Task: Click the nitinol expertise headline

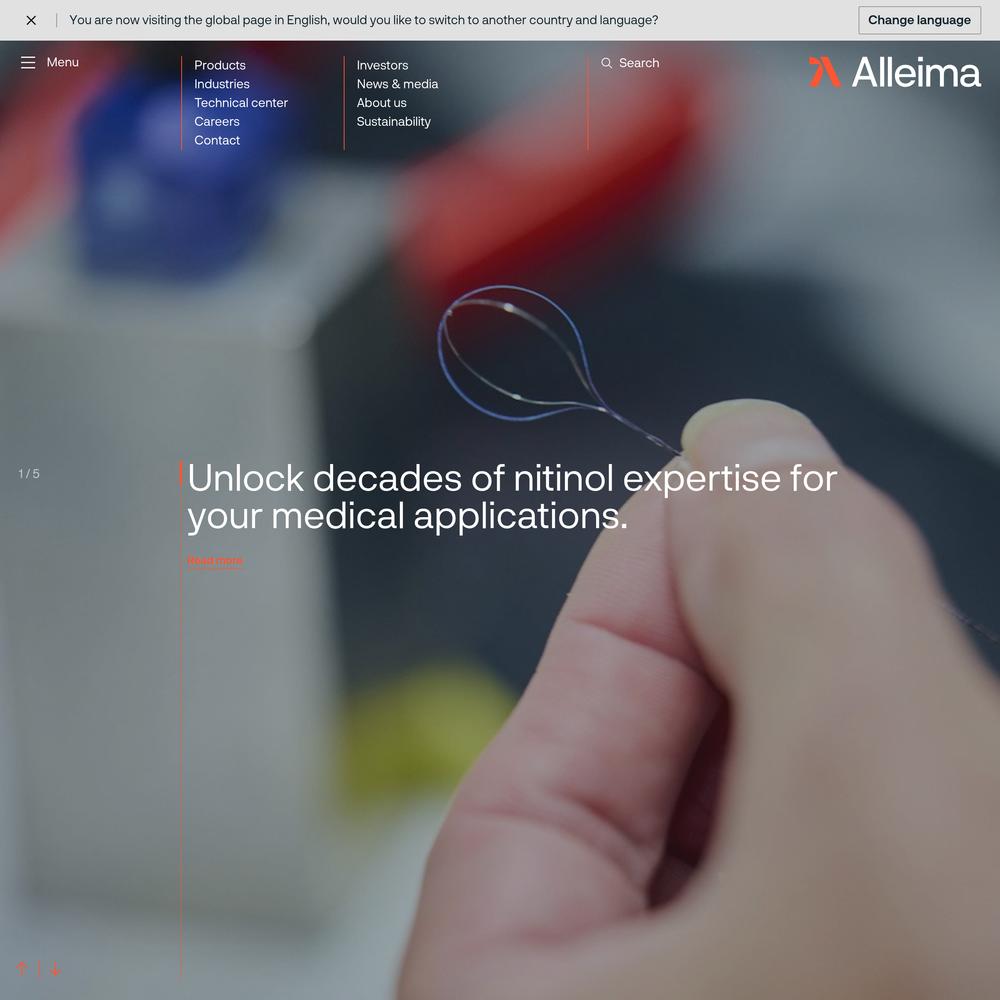Action: point(512,496)
